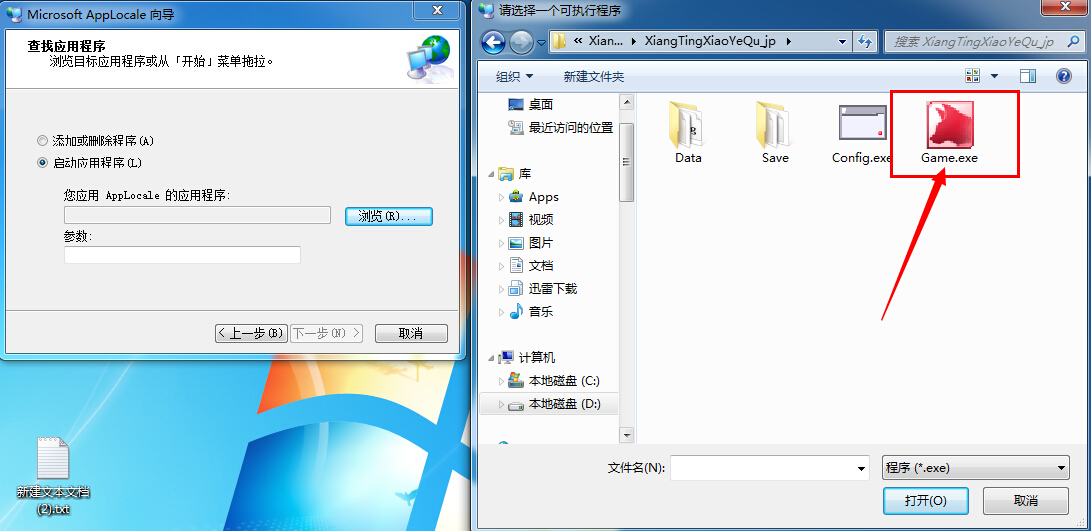Select the 添加或删除程序(A) radio button
Image resolution: width=1091 pixels, height=531 pixels.
tap(42, 141)
